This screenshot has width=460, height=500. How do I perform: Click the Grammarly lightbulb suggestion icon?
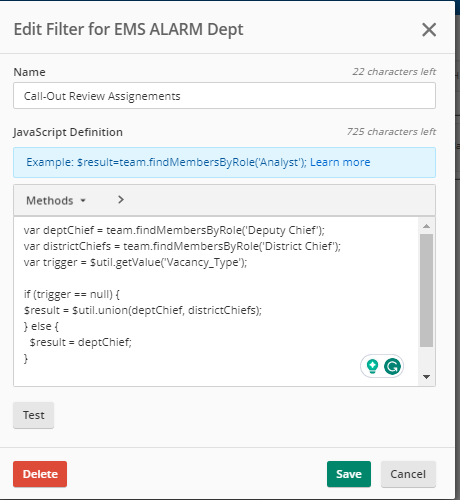(x=372, y=366)
